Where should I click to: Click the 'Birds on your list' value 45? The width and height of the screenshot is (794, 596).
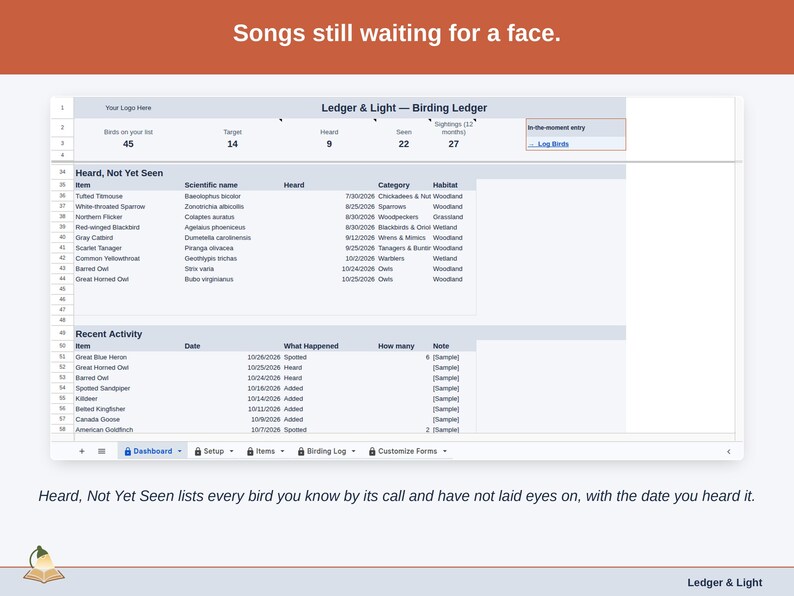click(x=128, y=144)
